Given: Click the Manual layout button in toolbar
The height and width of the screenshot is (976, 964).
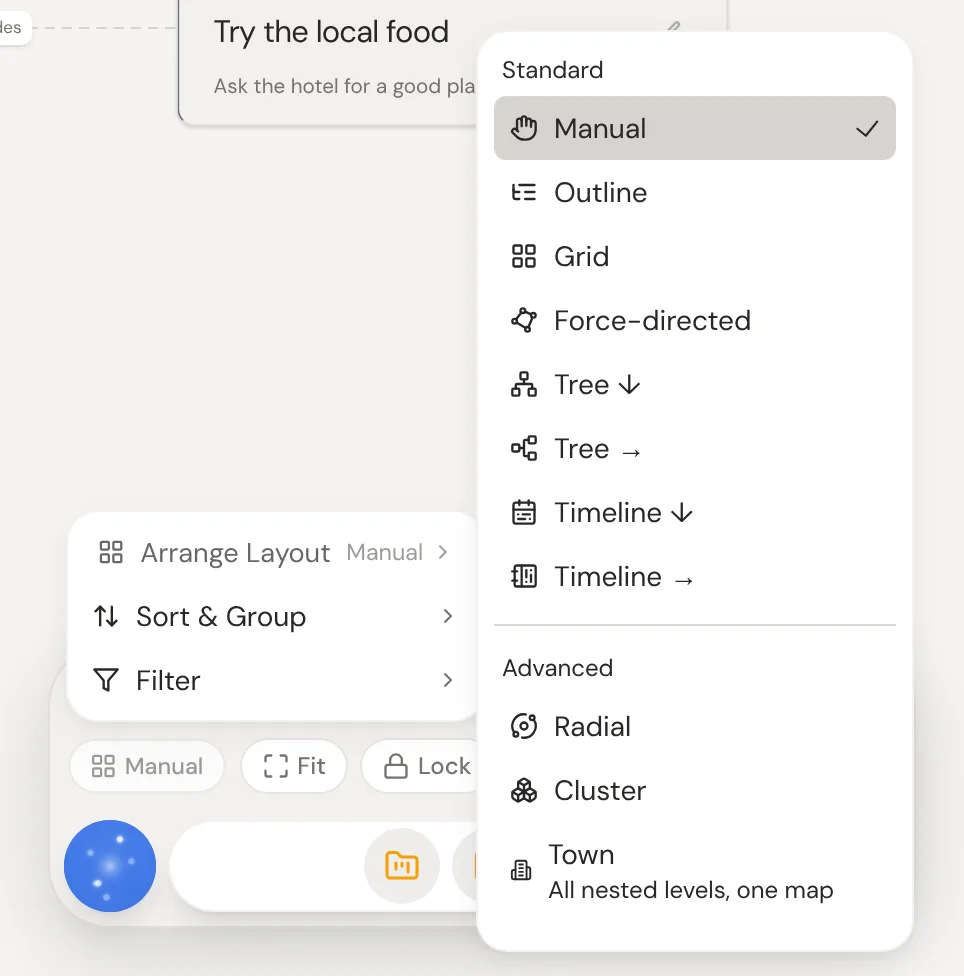Looking at the screenshot, I should tap(147, 766).
